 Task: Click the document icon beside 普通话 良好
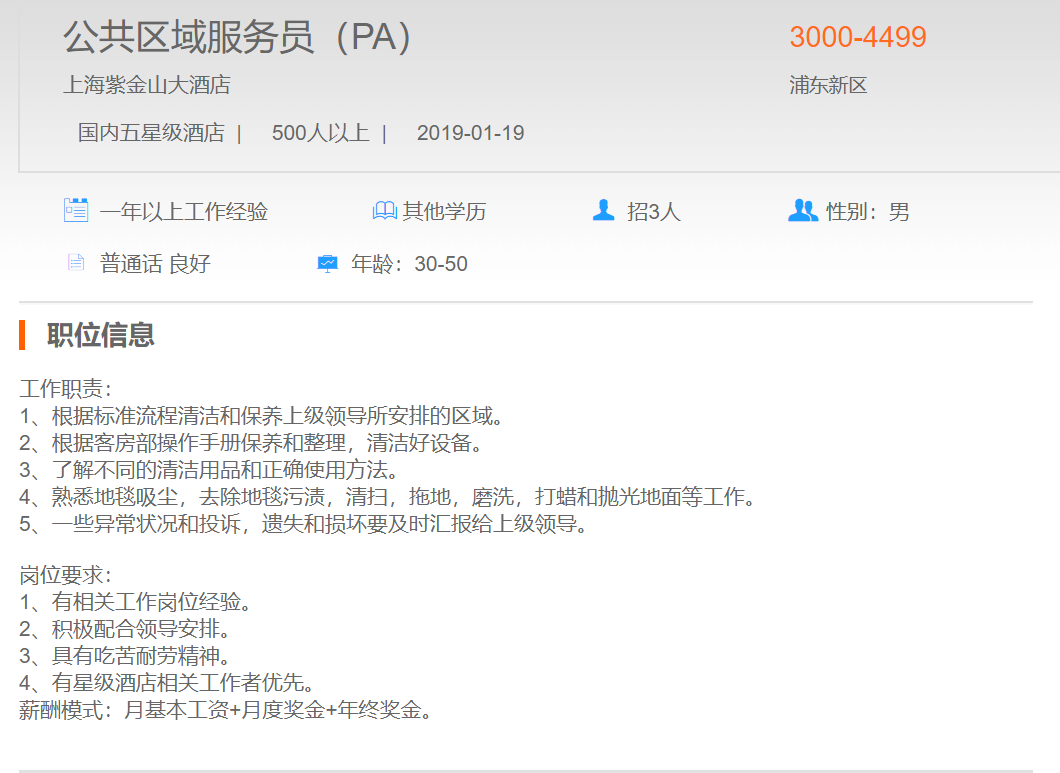pyautogui.click(x=76, y=263)
